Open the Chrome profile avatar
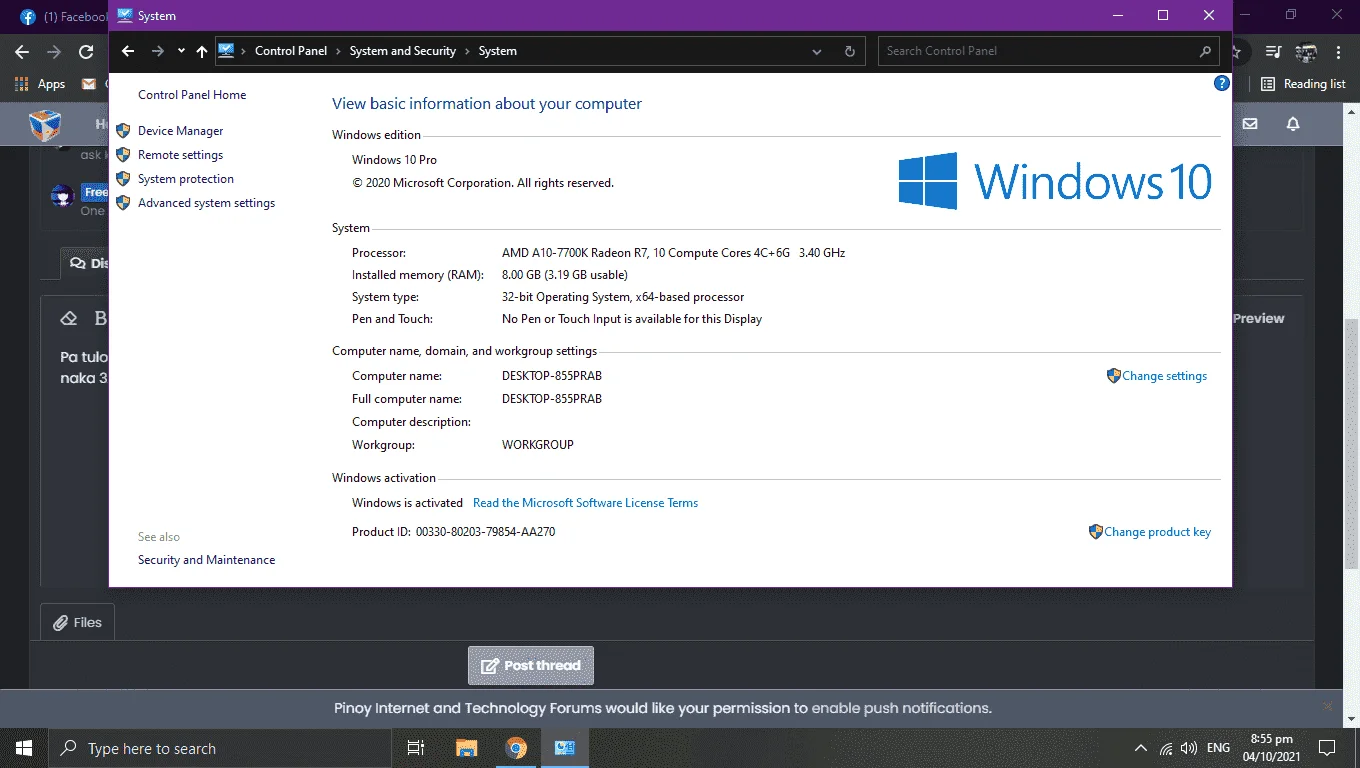1360x768 pixels. pos(1306,52)
